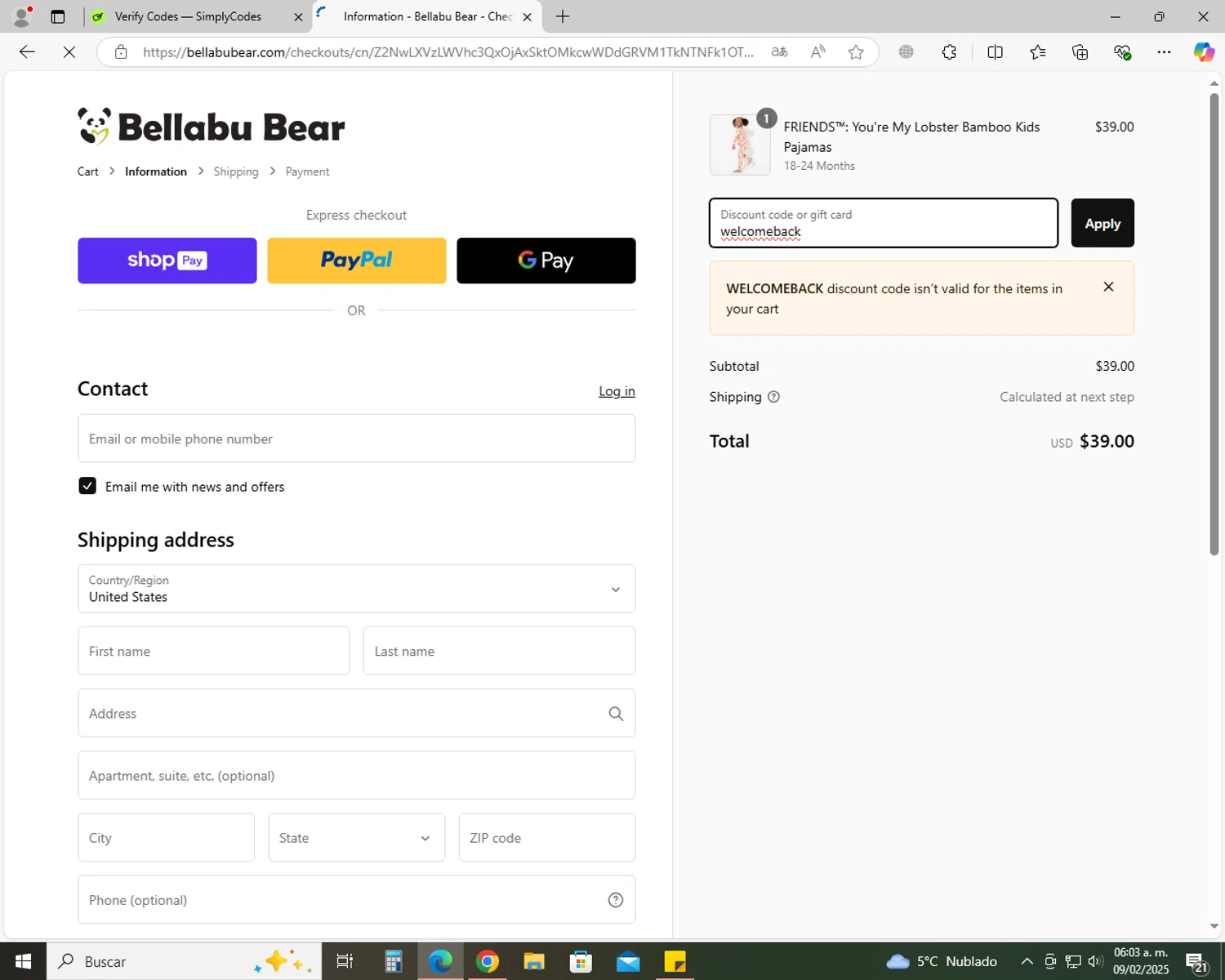Viewport: 1225px width, 980px height.
Task: Focus the discount code field
Action: [884, 223]
